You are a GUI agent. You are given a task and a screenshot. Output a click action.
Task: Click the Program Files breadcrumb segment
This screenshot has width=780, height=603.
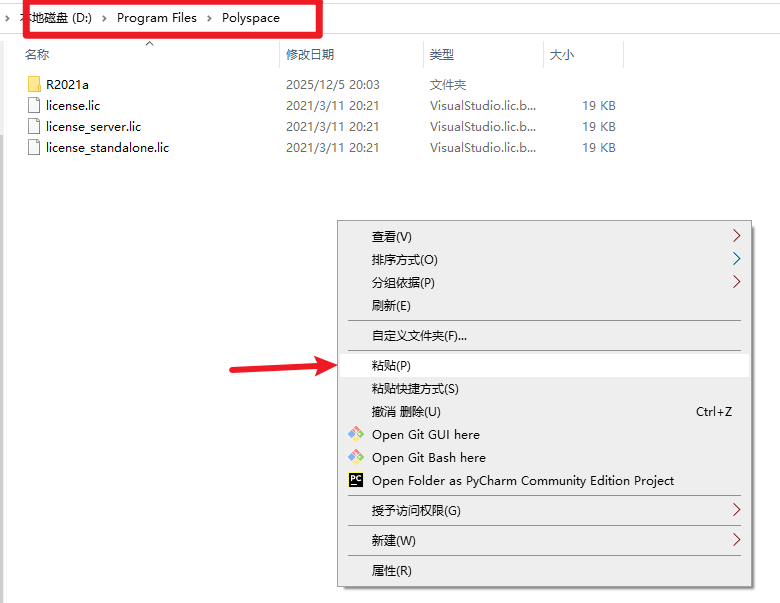[x=157, y=18]
